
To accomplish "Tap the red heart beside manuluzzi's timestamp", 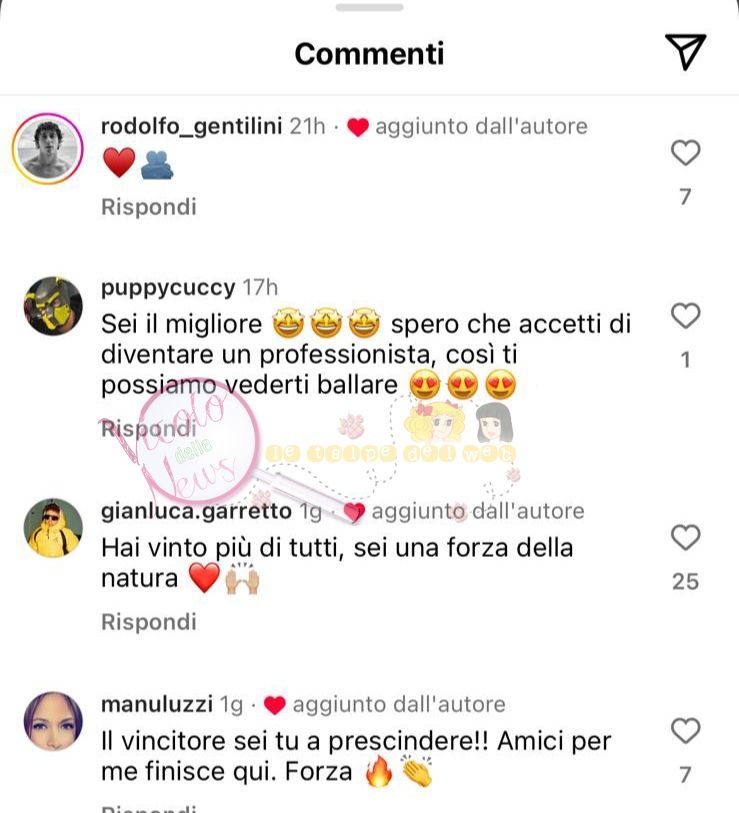I will (274, 705).
